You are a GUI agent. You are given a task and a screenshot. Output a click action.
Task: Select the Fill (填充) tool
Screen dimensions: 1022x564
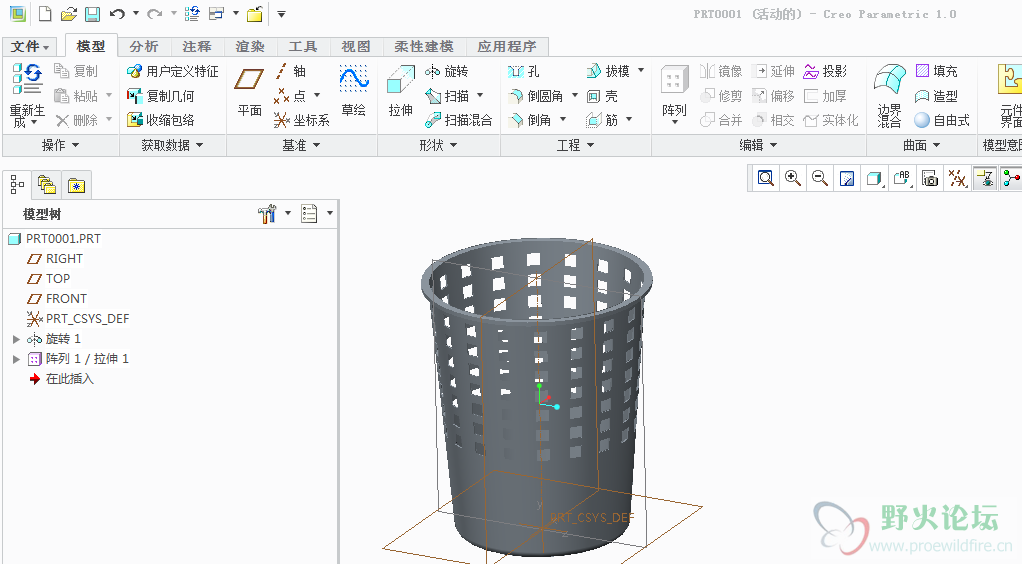[936, 71]
